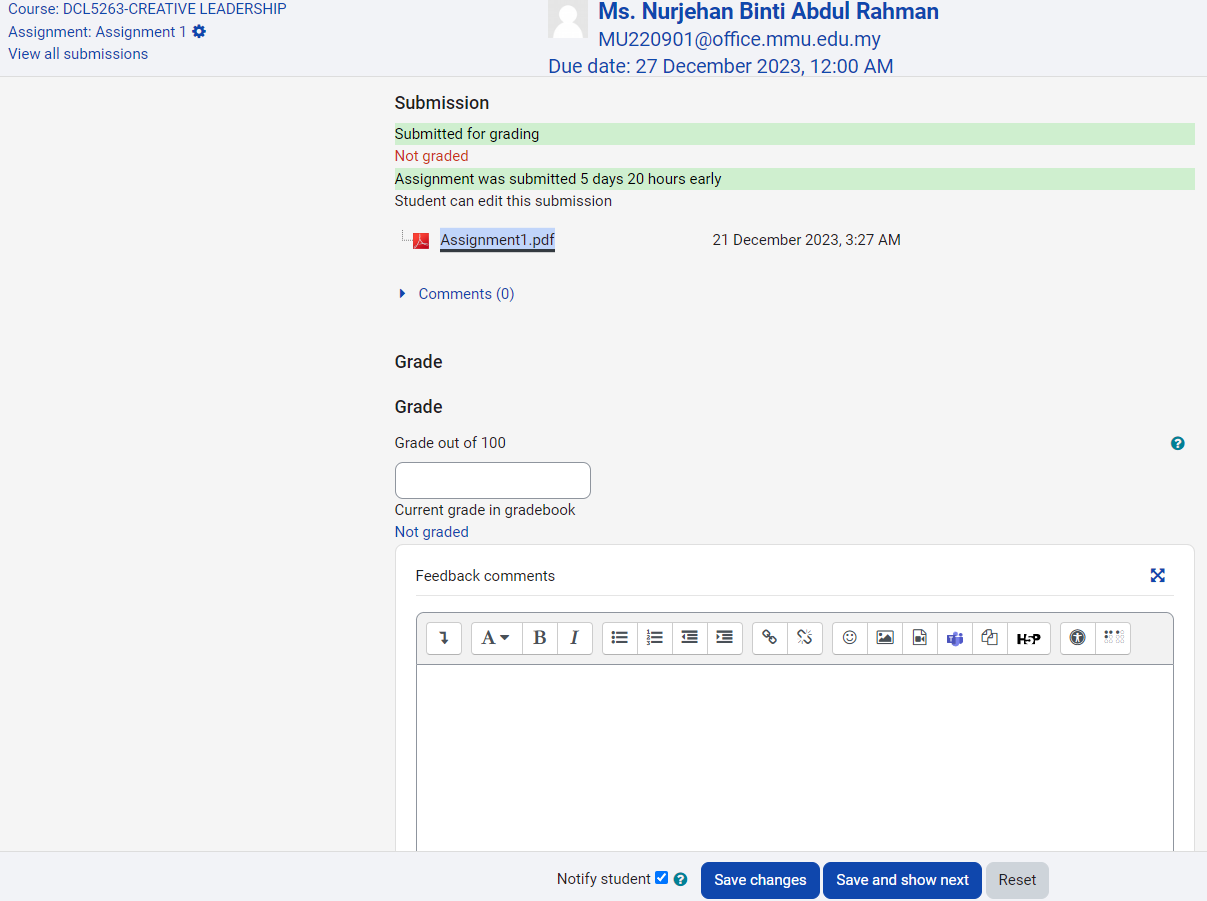The image size is (1207, 901).
Task: Expand feedback comments editor to fullscreen
Action: [x=1157, y=575]
